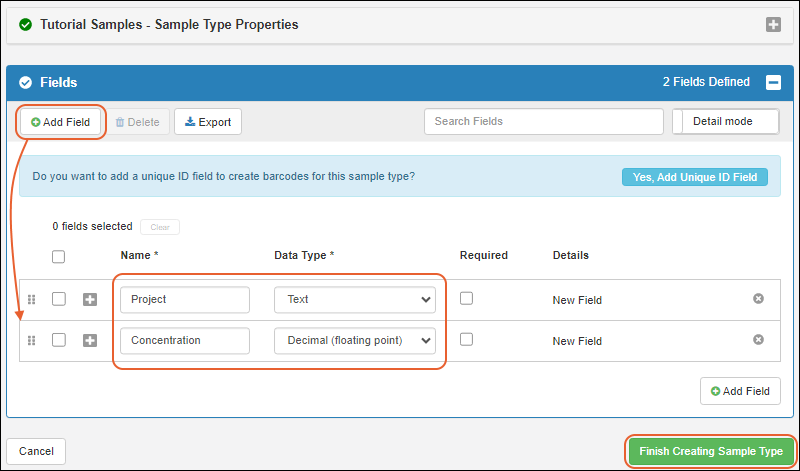Click the Cancel button
The height and width of the screenshot is (471, 800).
coord(36,451)
